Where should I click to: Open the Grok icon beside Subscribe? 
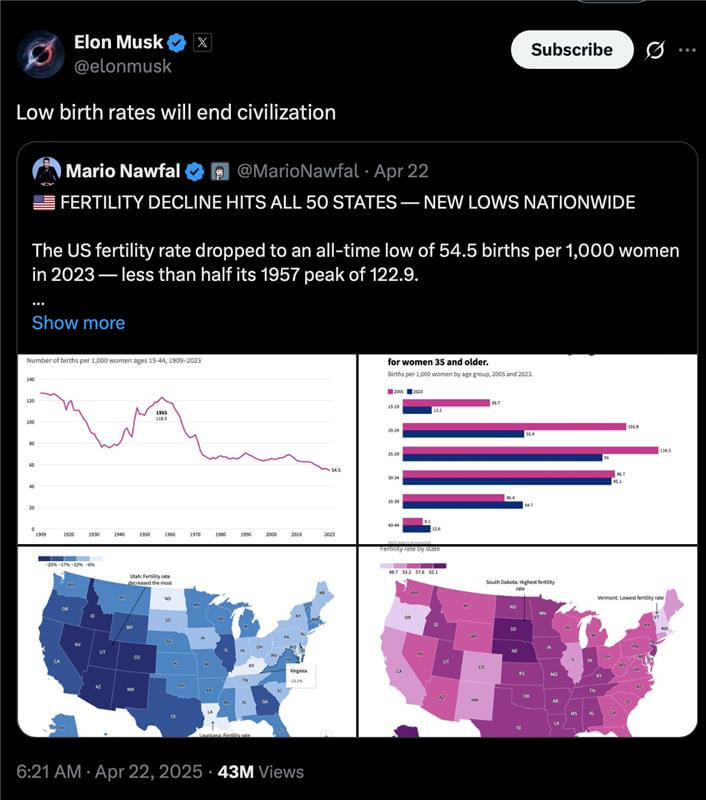coord(655,49)
